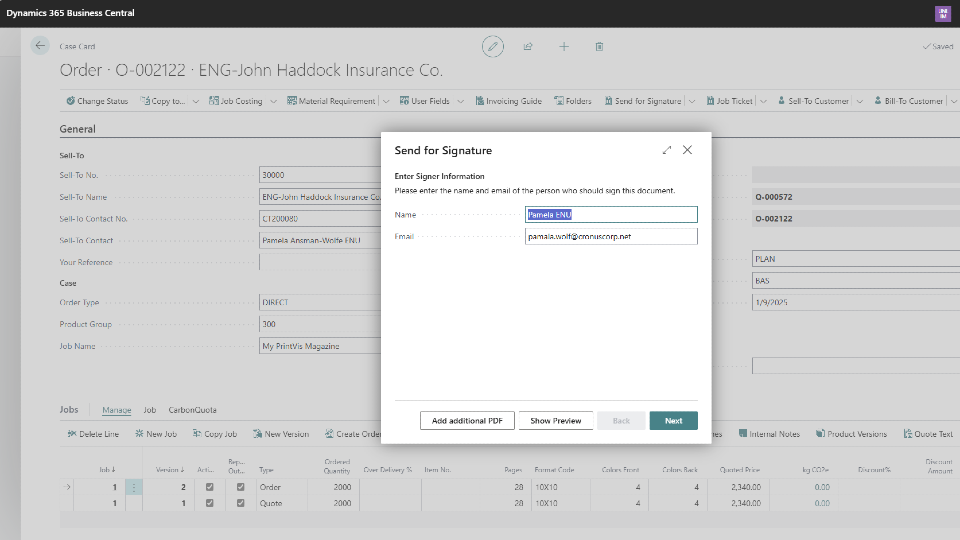The width and height of the screenshot is (960, 540).
Task: Switch to the CarbonQuota tab
Action: [x=192, y=410]
